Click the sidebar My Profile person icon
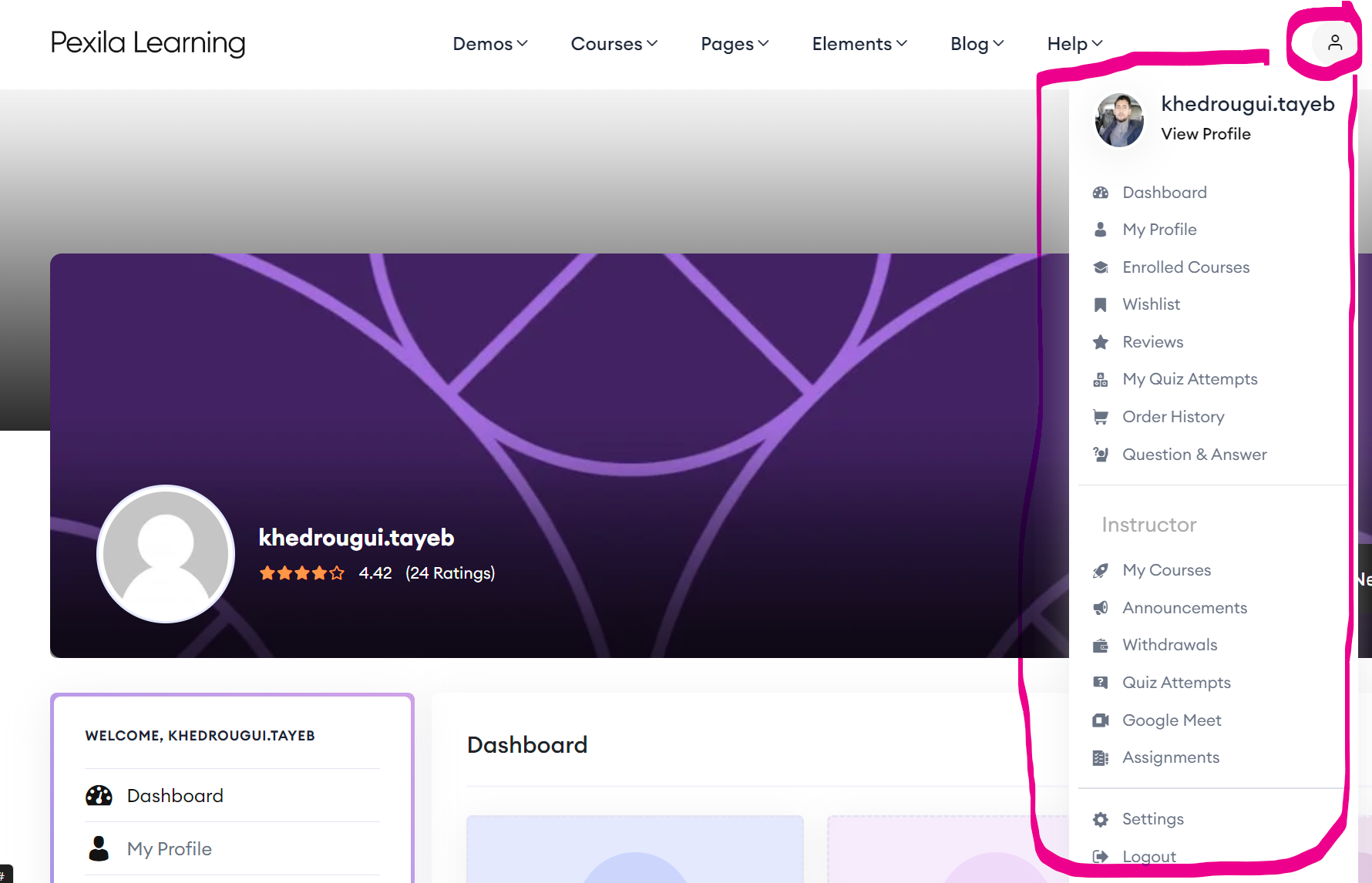The height and width of the screenshot is (883, 1372). 99,848
